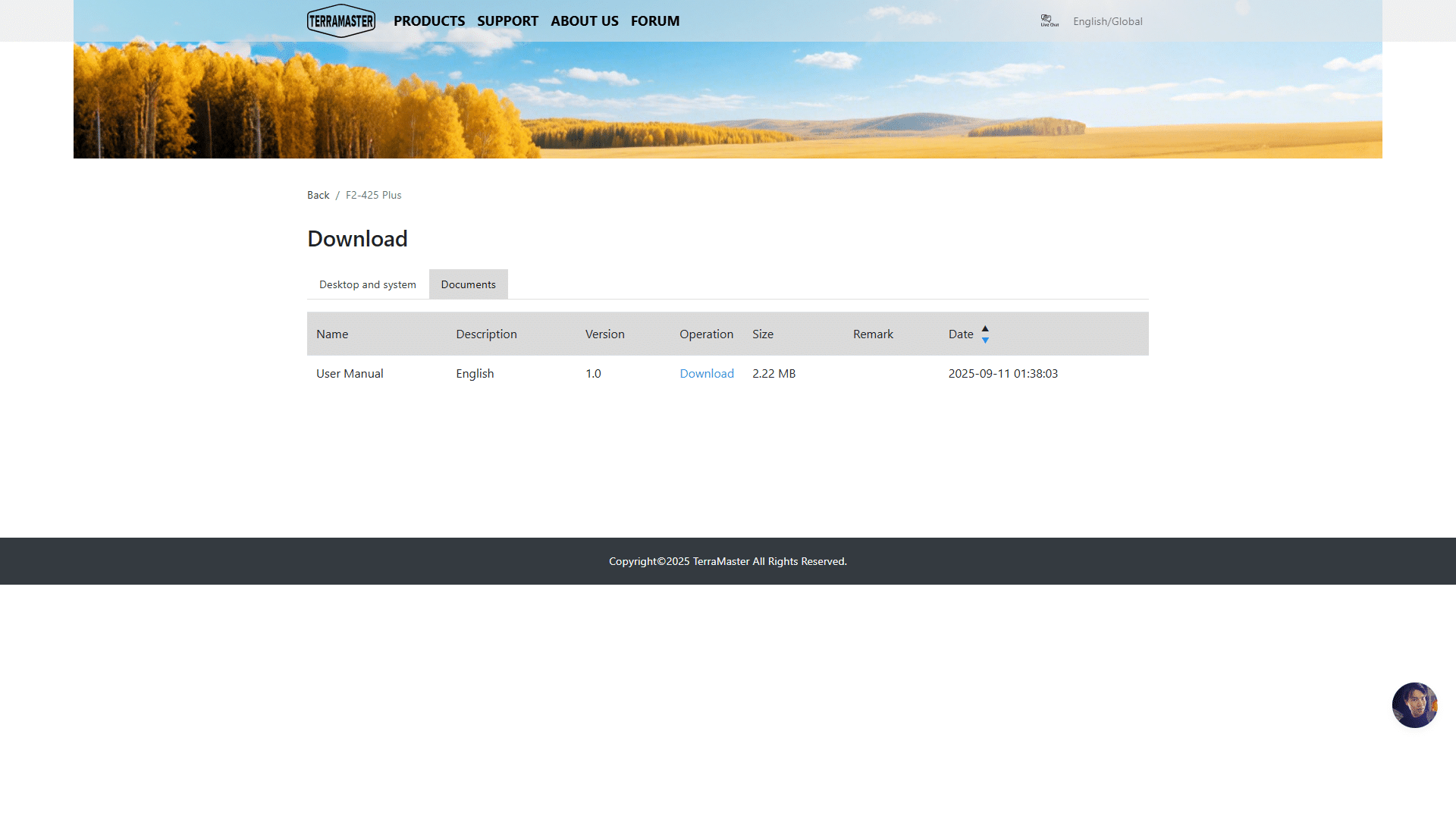Download the English User Manual

click(706, 373)
